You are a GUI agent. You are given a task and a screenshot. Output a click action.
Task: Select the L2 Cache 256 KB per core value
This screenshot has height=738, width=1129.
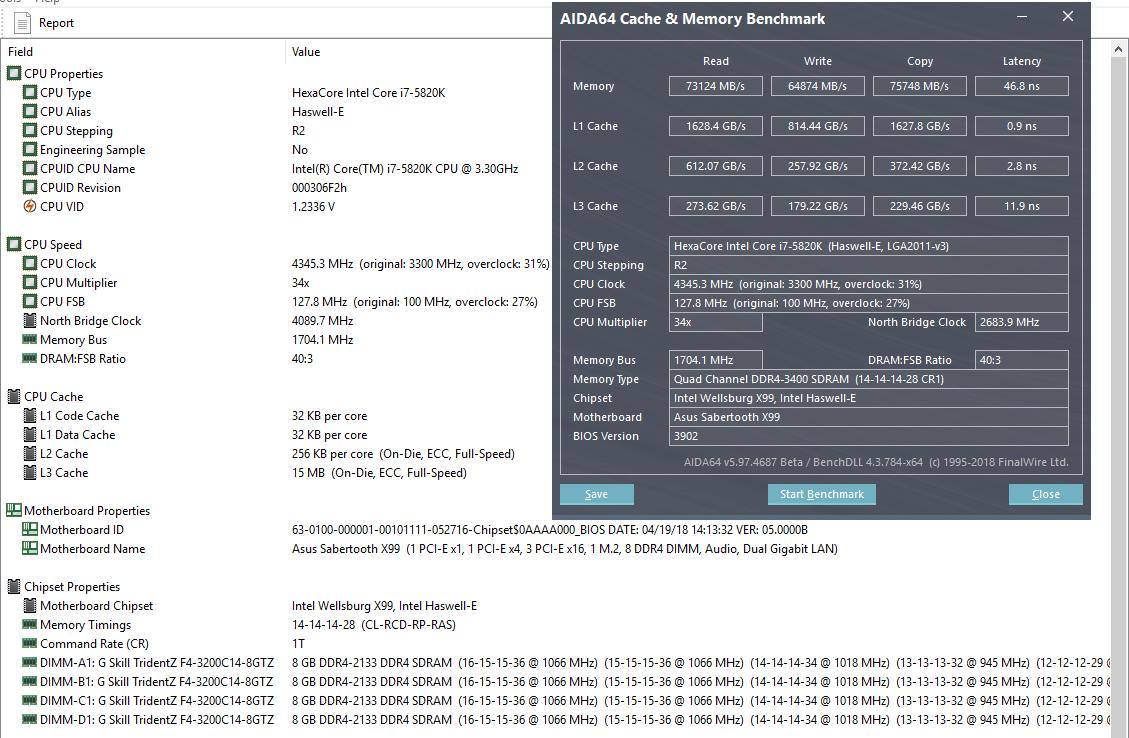[403, 454]
